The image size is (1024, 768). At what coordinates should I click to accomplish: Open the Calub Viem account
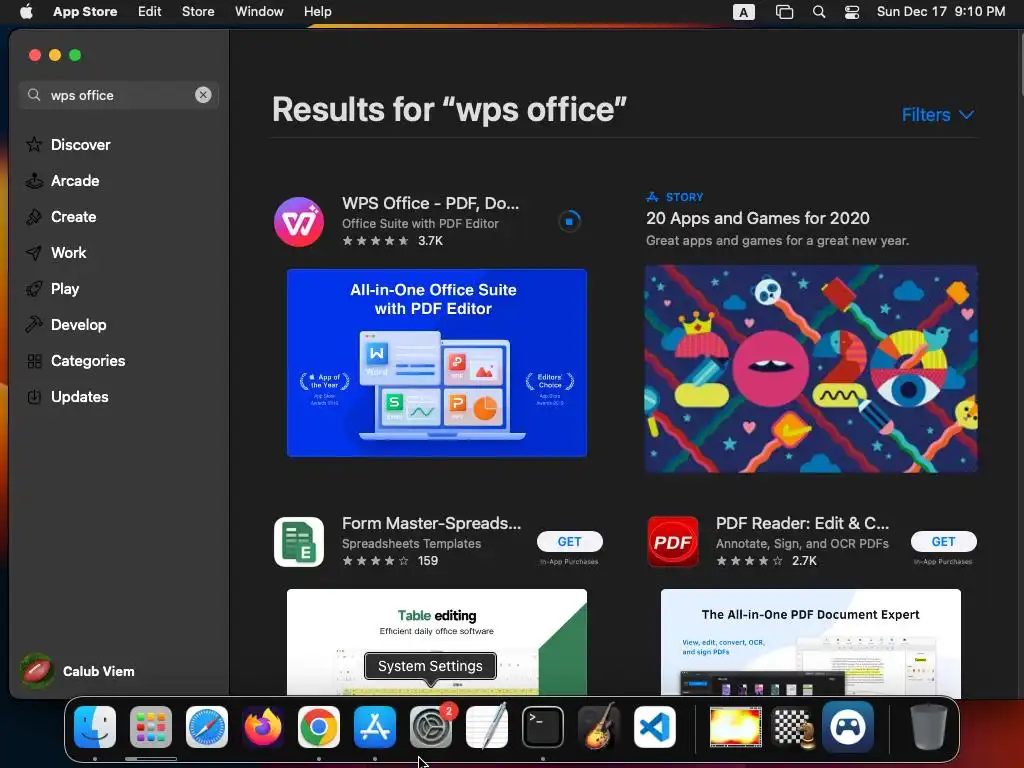pos(78,671)
